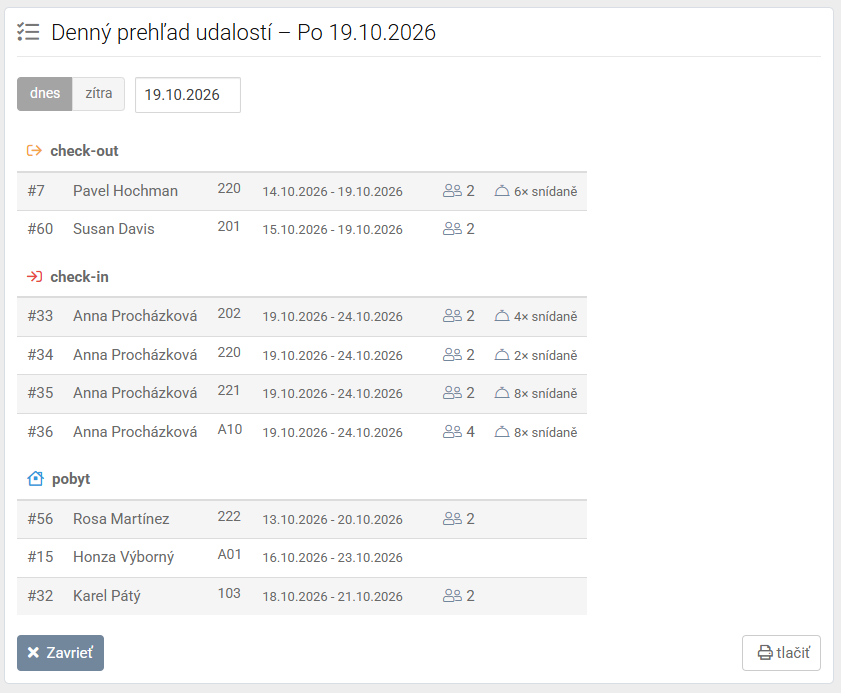Select Karel Pátý reservation row
The width and height of the screenshot is (841, 693).
[302, 596]
